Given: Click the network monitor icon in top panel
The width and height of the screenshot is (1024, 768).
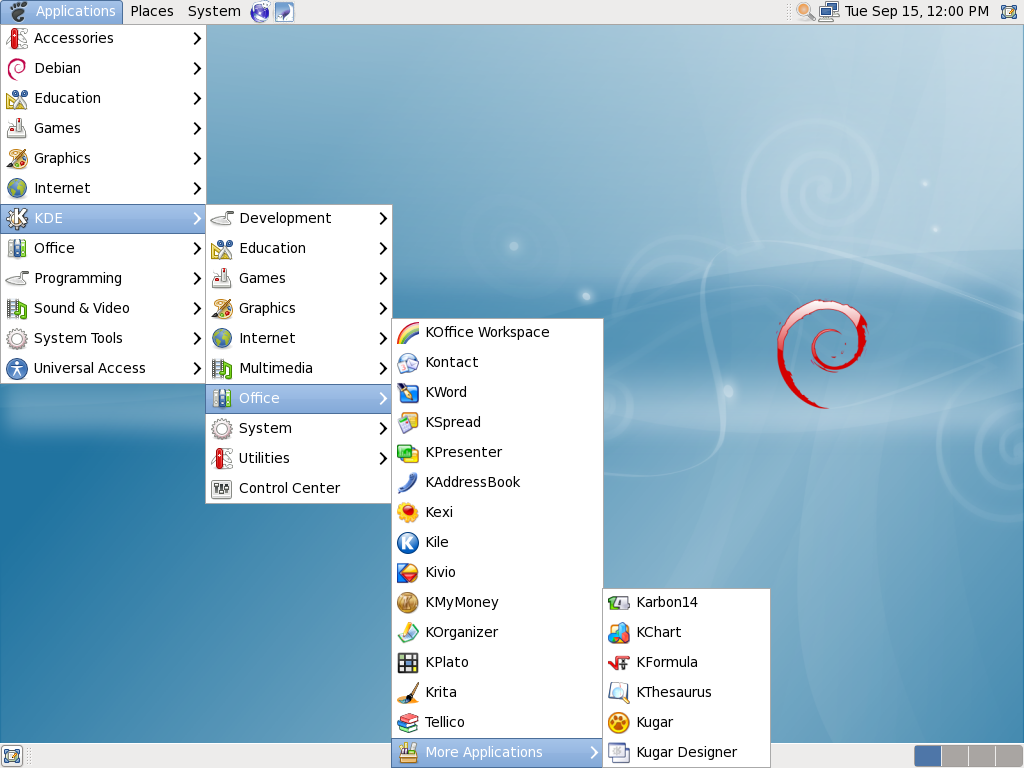Looking at the screenshot, I should [x=829, y=11].
